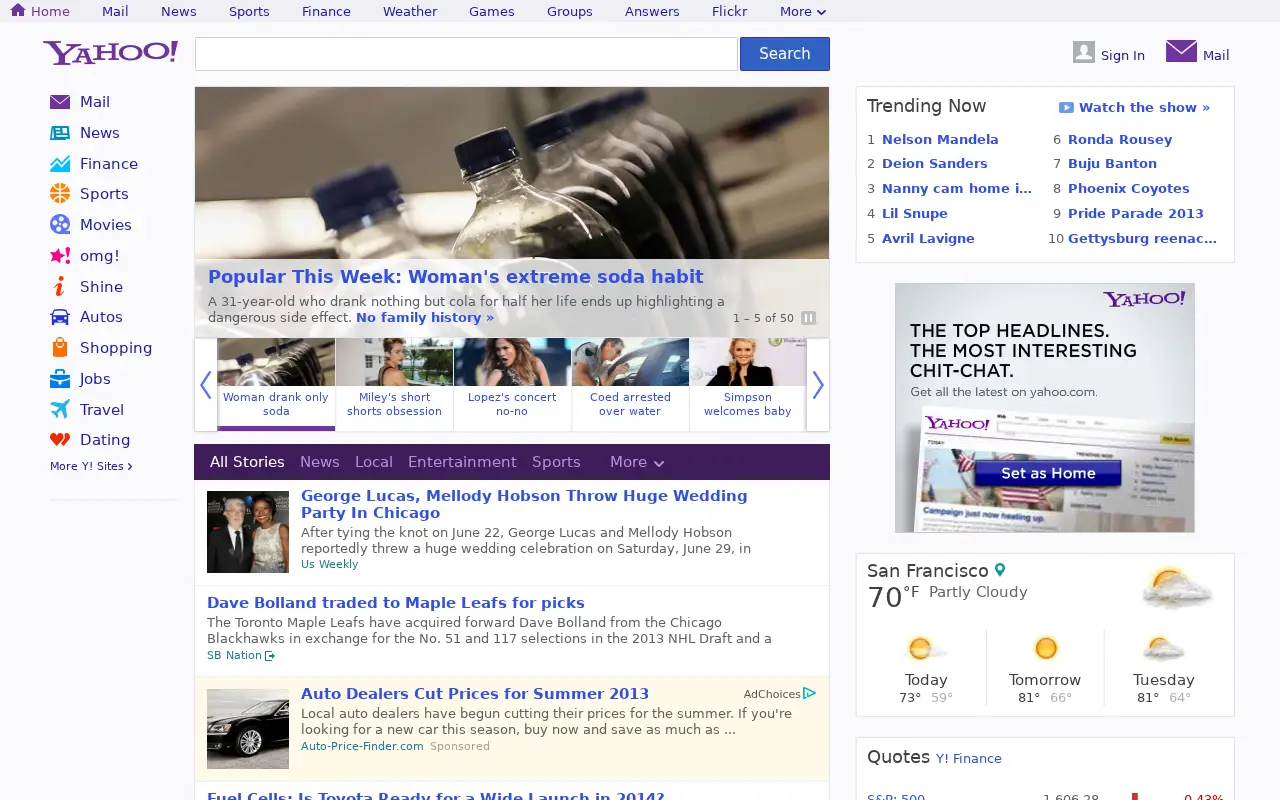
Task: Select the Finance chart icon in sidebar
Action: point(60,164)
